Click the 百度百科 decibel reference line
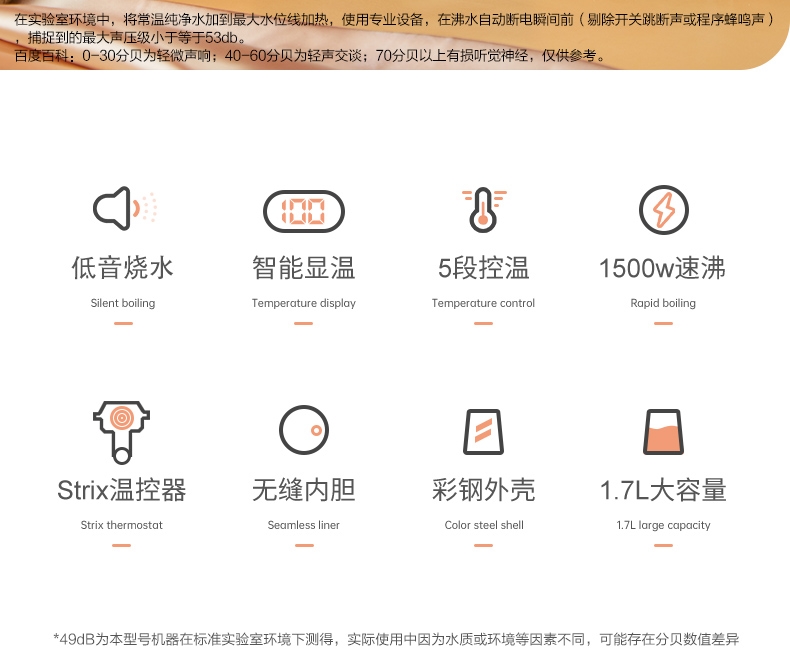The height and width of the screenshot is (663, 790). click(310, 56)
